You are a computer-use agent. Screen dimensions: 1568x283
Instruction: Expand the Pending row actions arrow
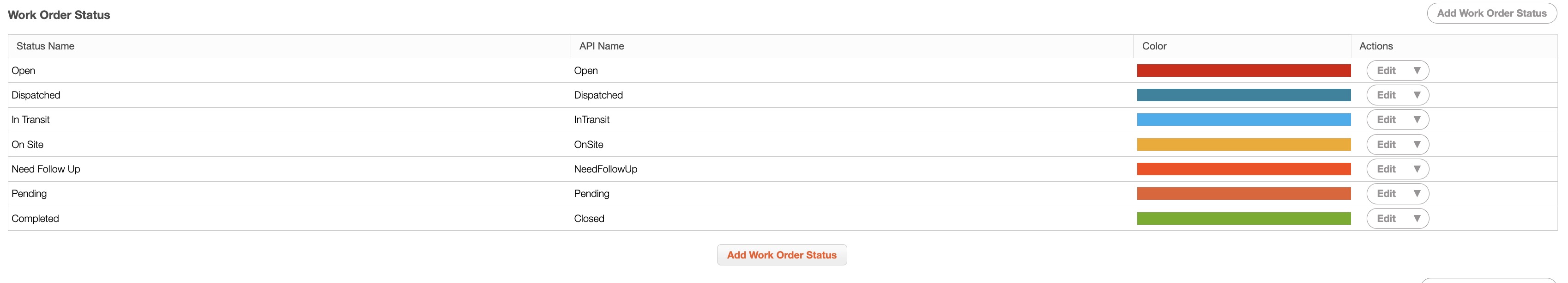[x=1417, y=193]
